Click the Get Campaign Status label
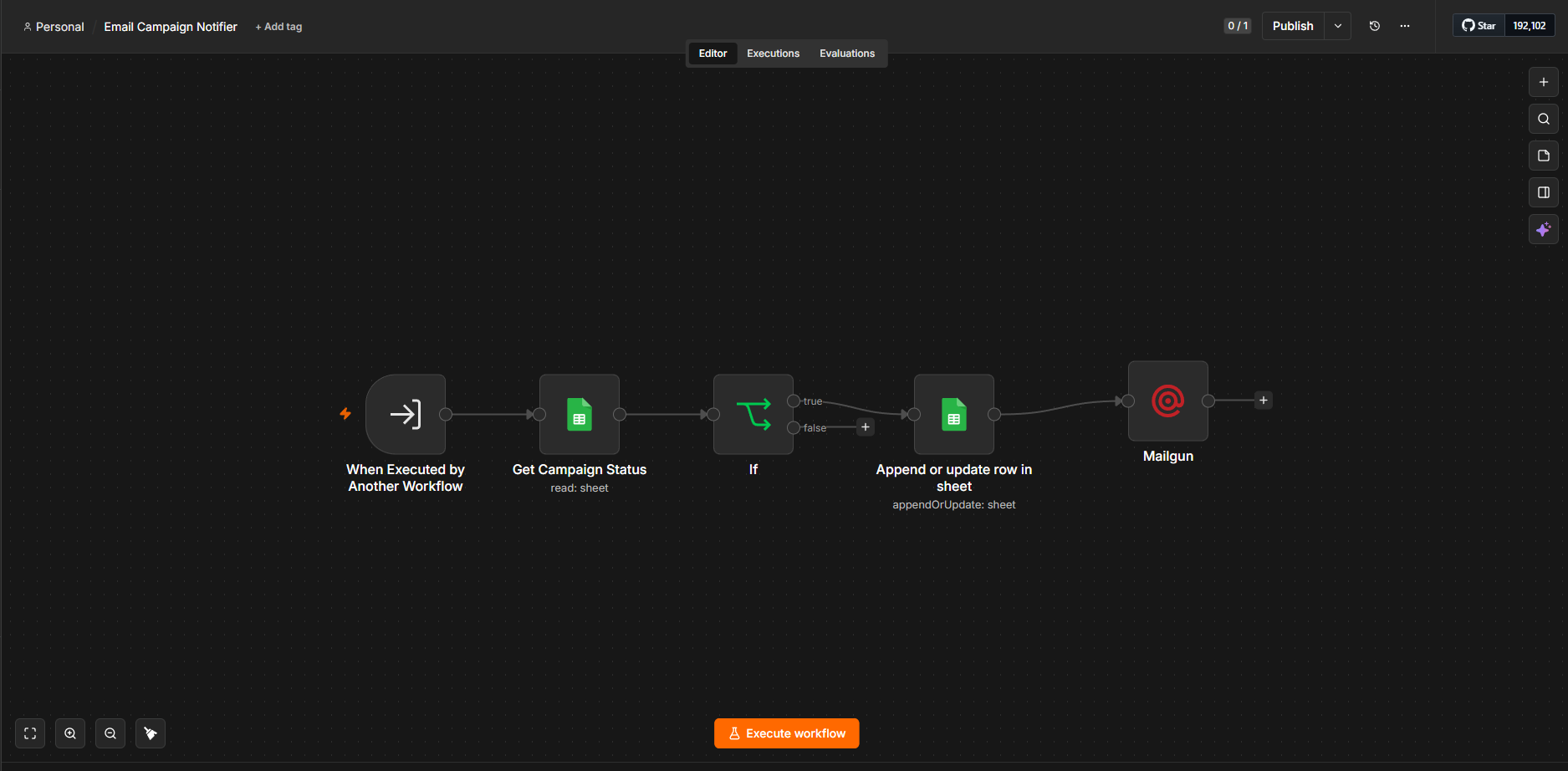This screenshot has width=1568, height=771. pyautogui.click(x=580, y=470)
